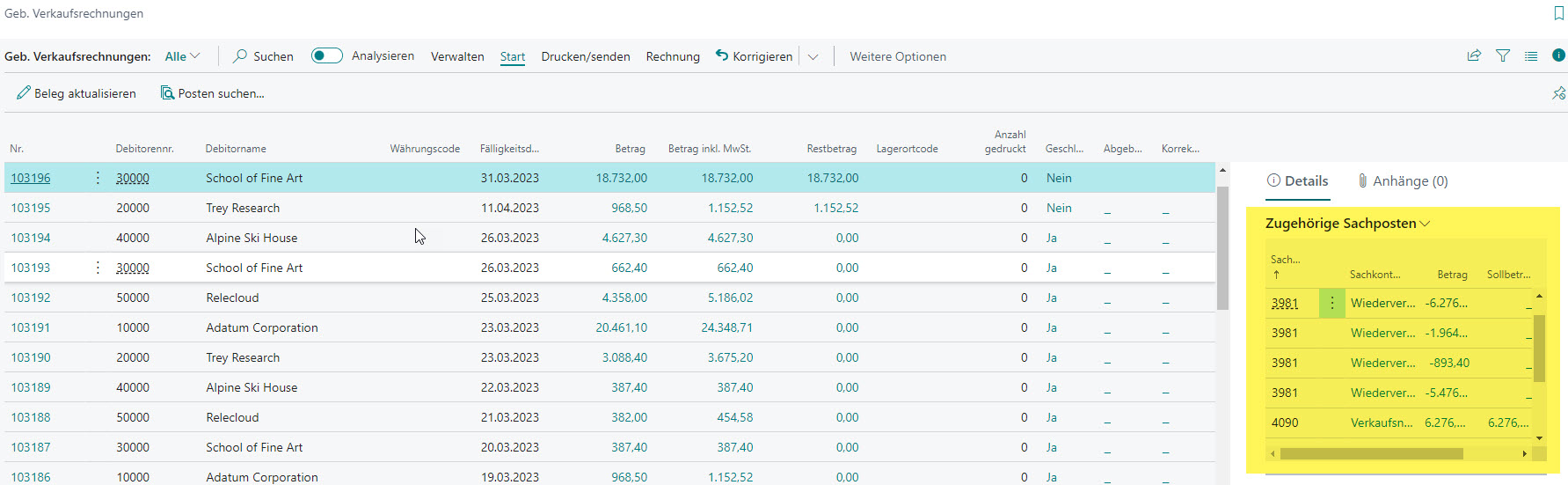Click Sachkont... column header in FactBox
This screenshot has height=485, width=1568.
pos(1375,275)
